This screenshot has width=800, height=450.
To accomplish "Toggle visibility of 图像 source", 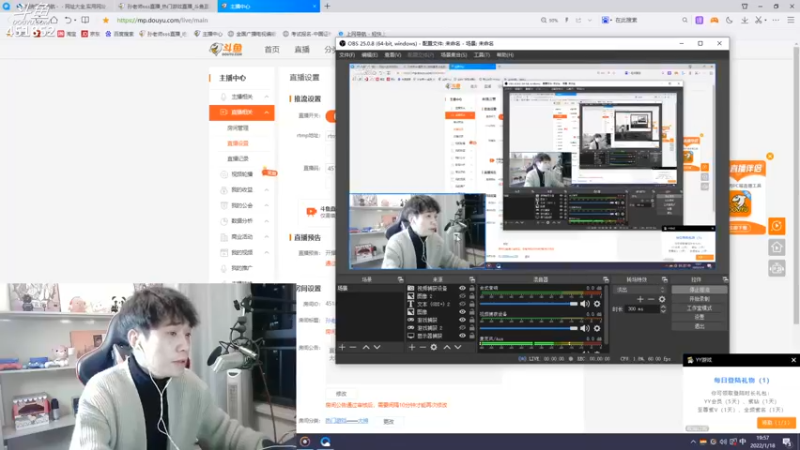I will click(462, 312).
